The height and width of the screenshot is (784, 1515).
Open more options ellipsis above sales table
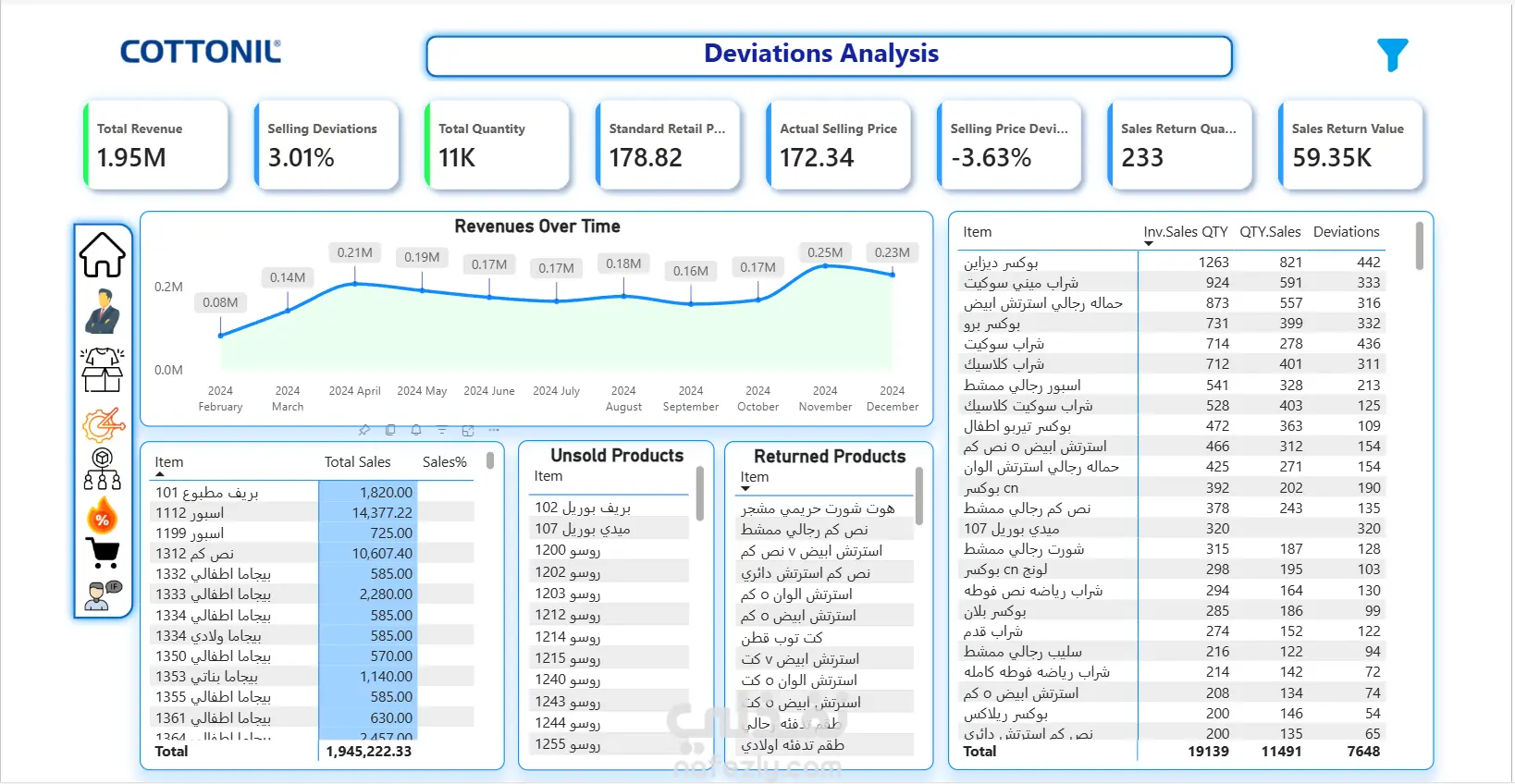pos(494,431)
